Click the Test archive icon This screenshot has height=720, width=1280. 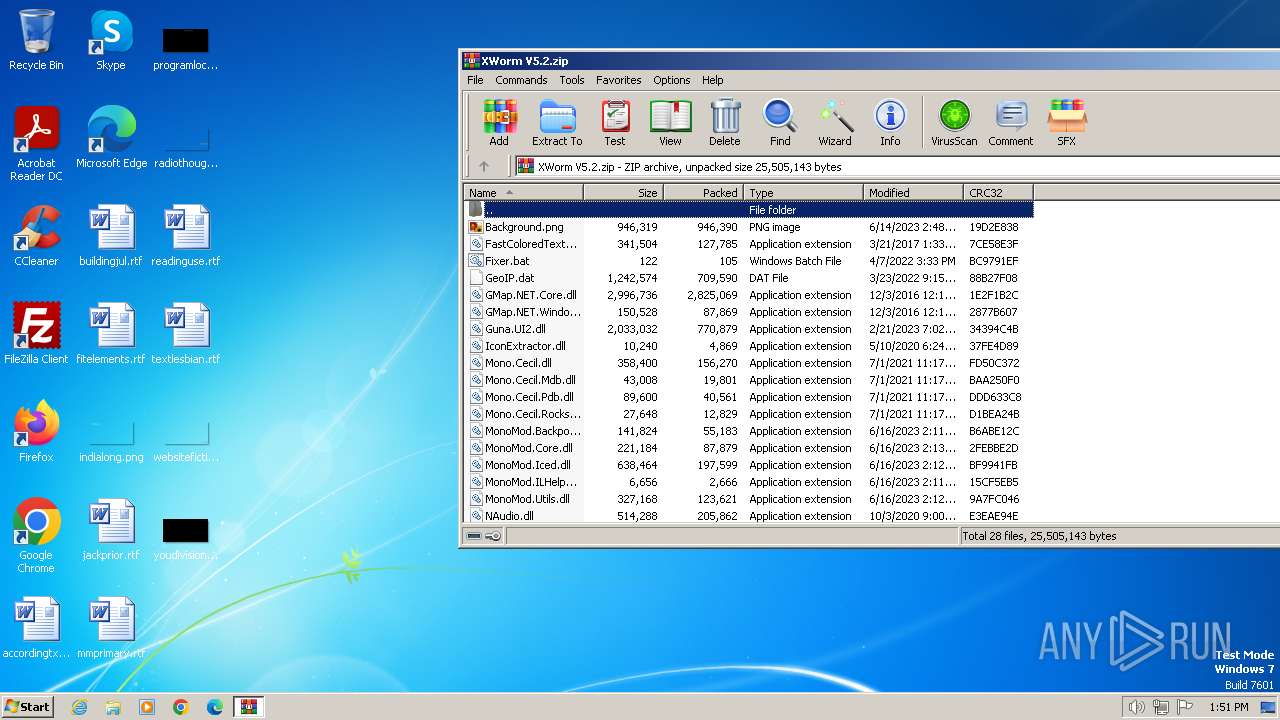pos(615,123)
